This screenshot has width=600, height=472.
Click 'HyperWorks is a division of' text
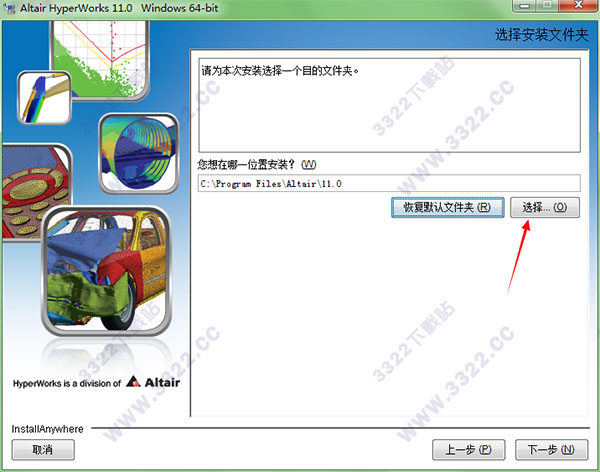point(67,383)
